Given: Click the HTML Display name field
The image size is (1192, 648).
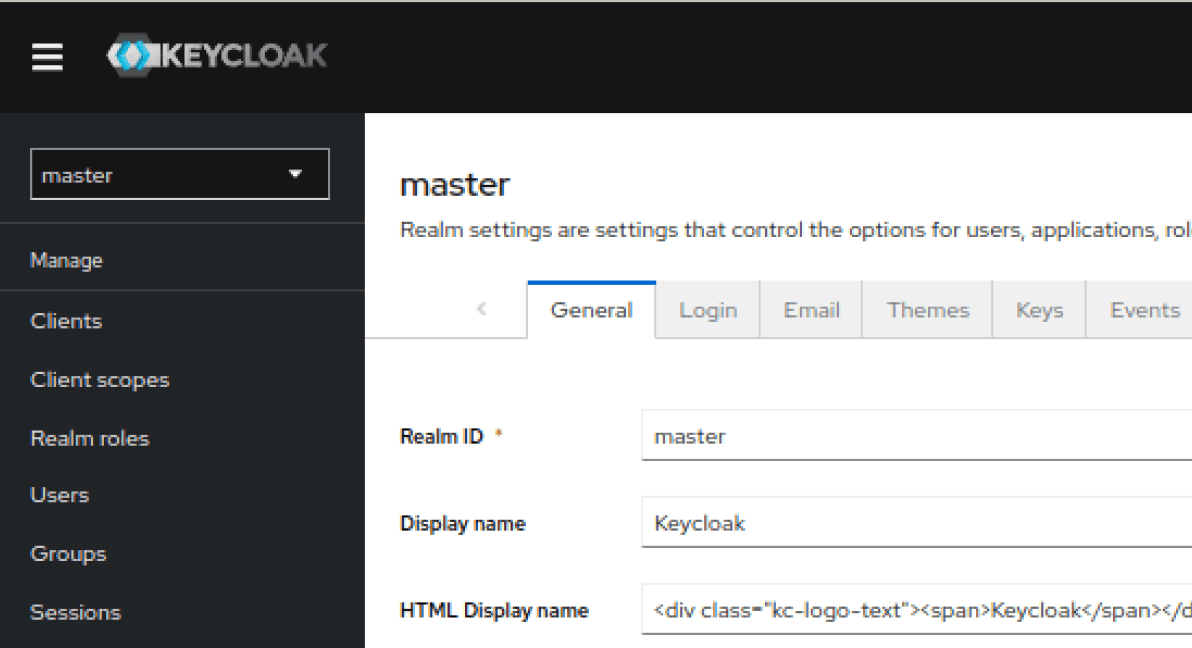Looking at the screenshot, I should click(x=915, y=610).
